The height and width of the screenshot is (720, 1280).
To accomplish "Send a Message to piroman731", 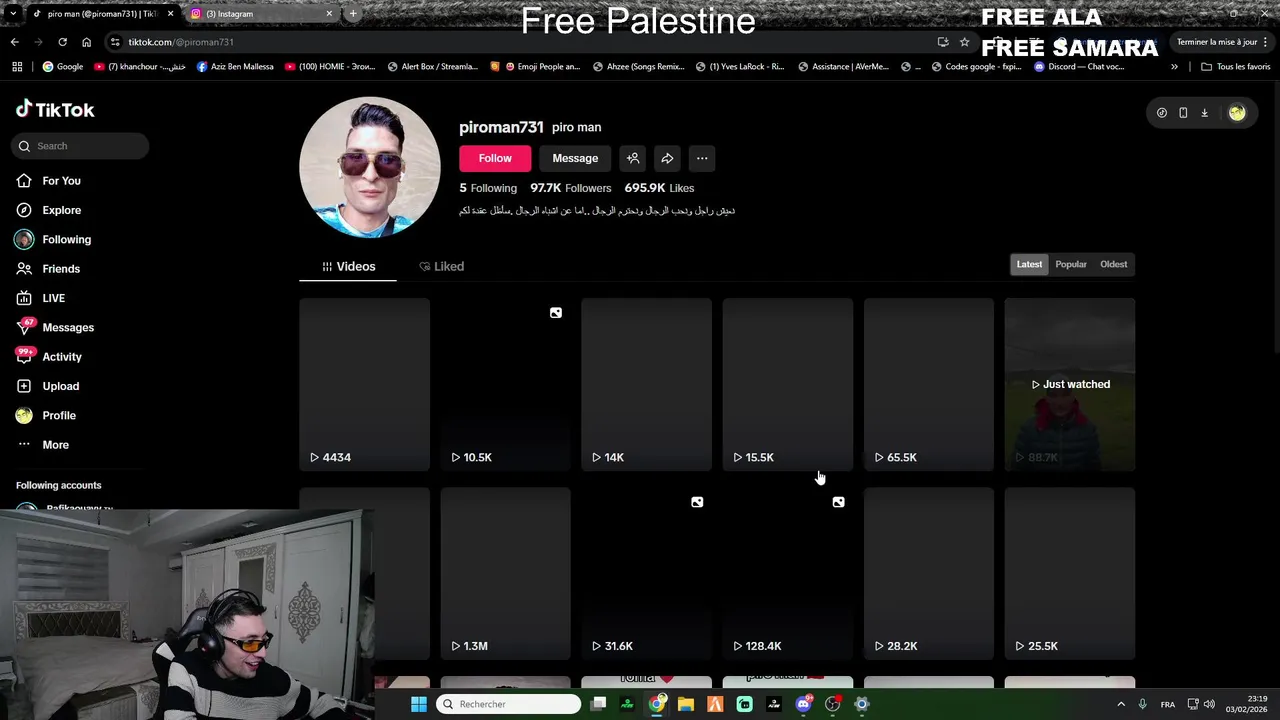I will [x=575, y=158].
